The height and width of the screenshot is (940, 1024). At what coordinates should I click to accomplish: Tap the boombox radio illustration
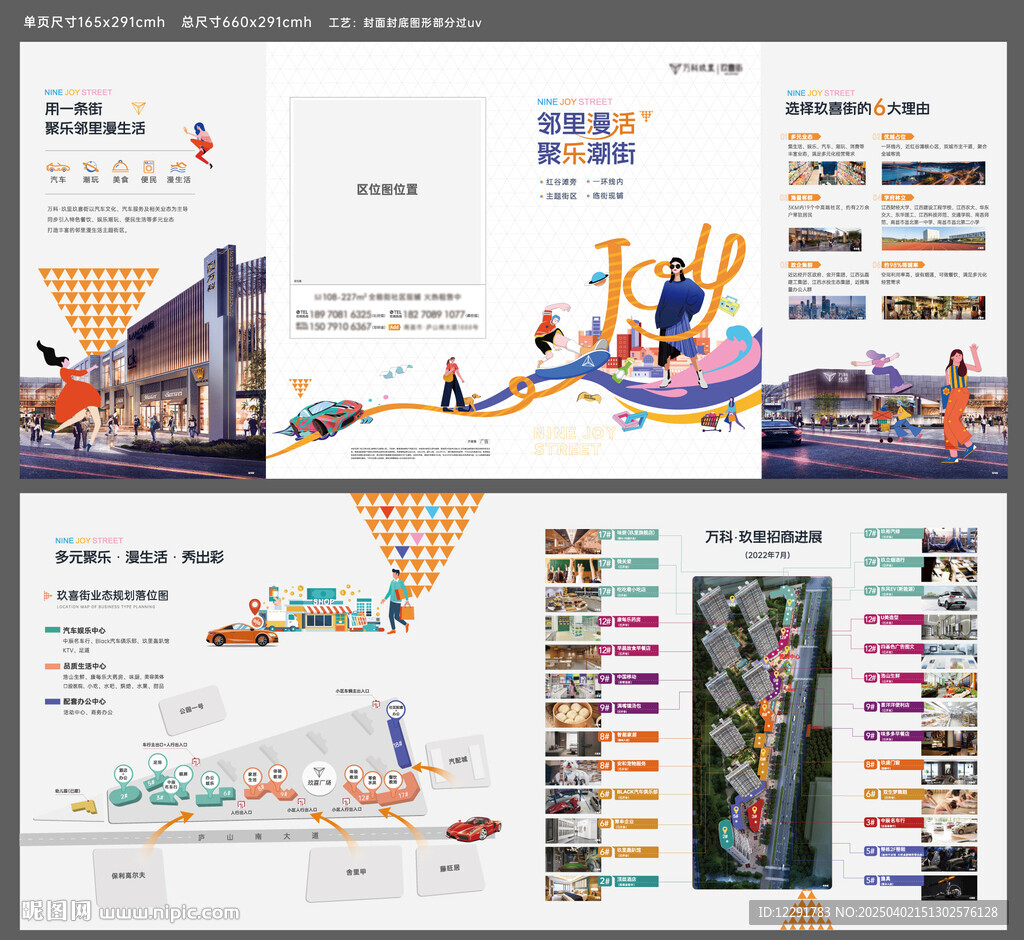(728, 305)
